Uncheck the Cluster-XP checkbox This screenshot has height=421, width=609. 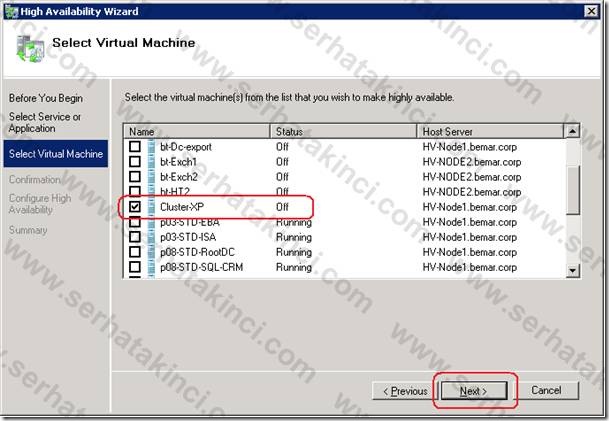point(135,207)
